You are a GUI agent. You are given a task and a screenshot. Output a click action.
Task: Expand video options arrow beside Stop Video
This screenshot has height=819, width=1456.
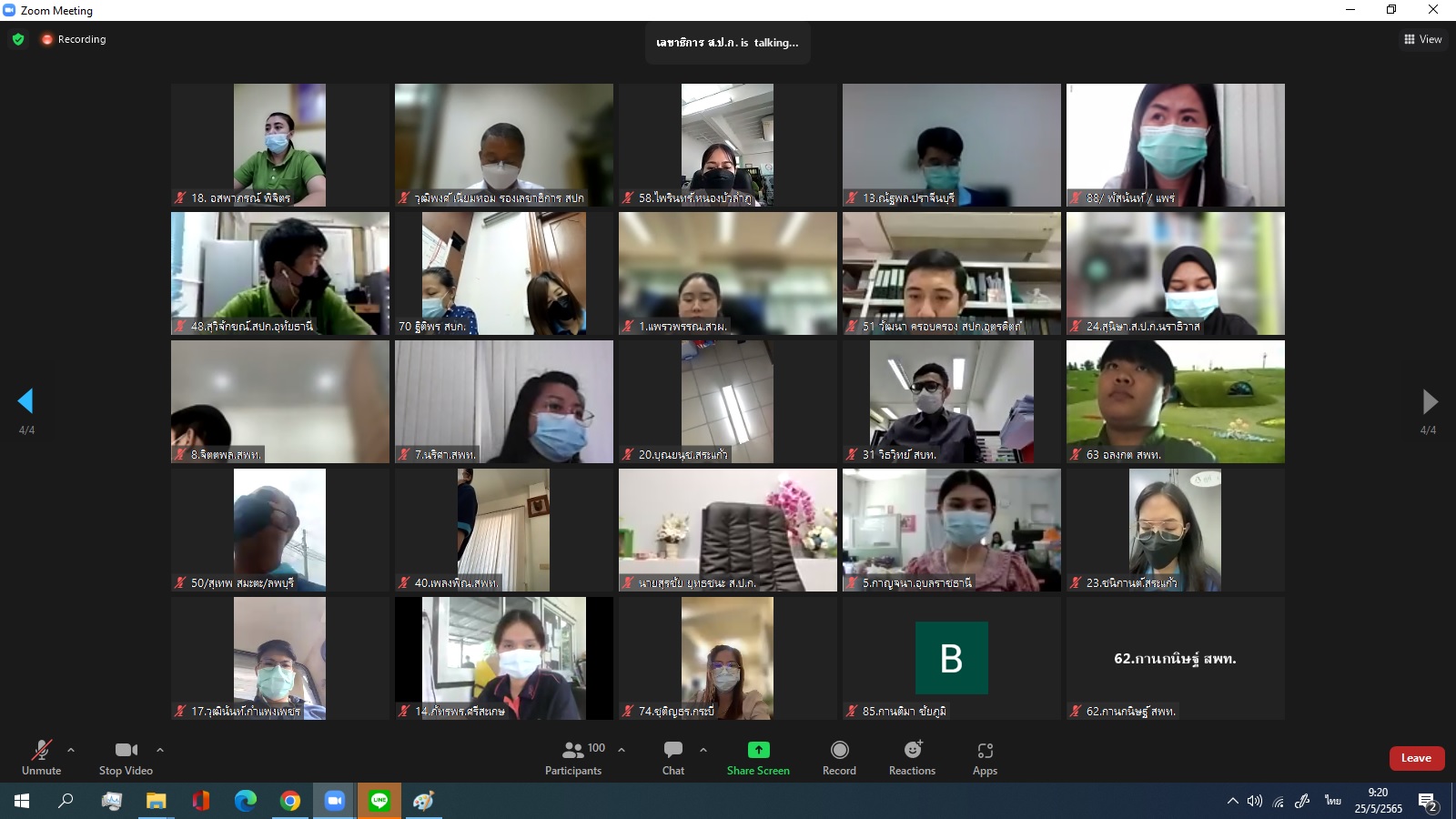[x=160, y=750]
